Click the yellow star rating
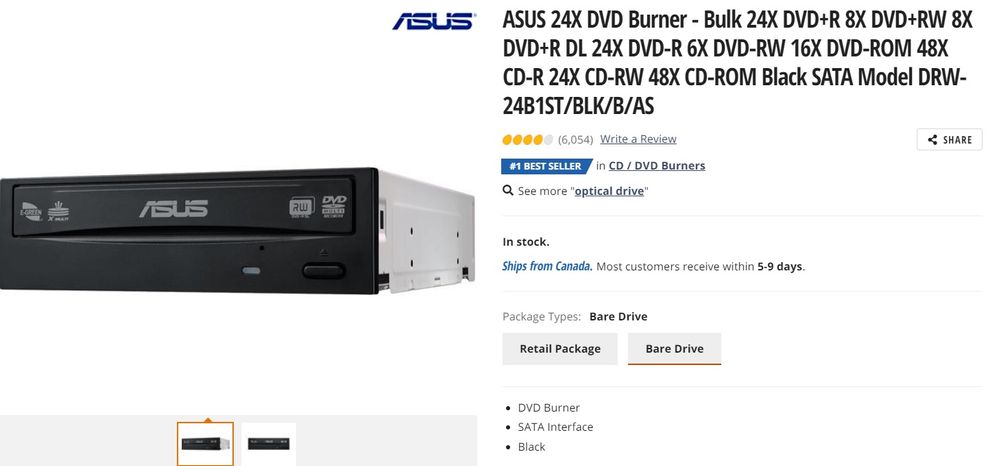The image size is (999, 466). pos(528,139)
